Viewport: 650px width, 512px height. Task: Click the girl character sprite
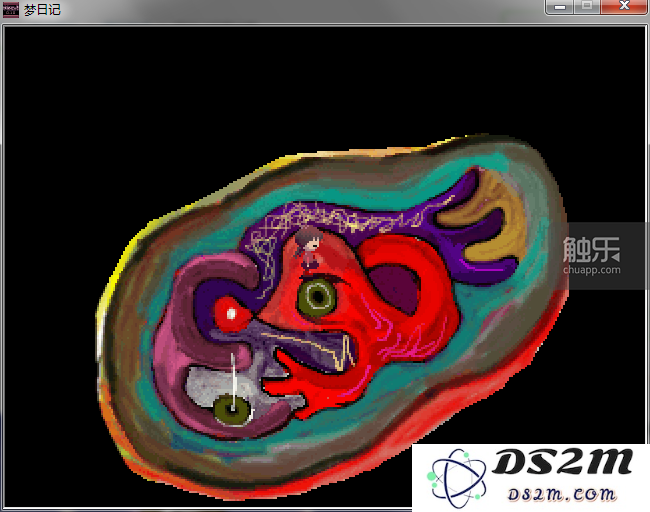[x=308, y=250]
